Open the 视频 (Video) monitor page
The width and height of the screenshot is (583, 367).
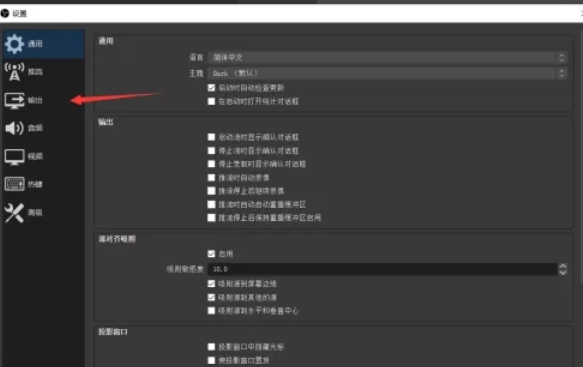point(43,156)
